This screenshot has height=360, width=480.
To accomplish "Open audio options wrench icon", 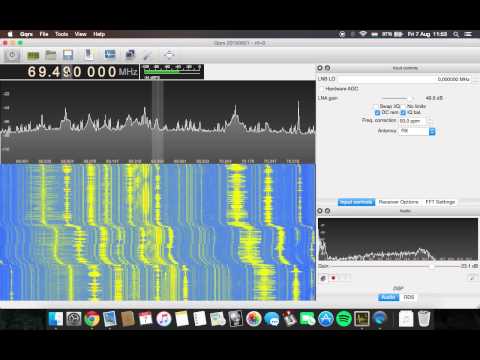I will 472,278.
